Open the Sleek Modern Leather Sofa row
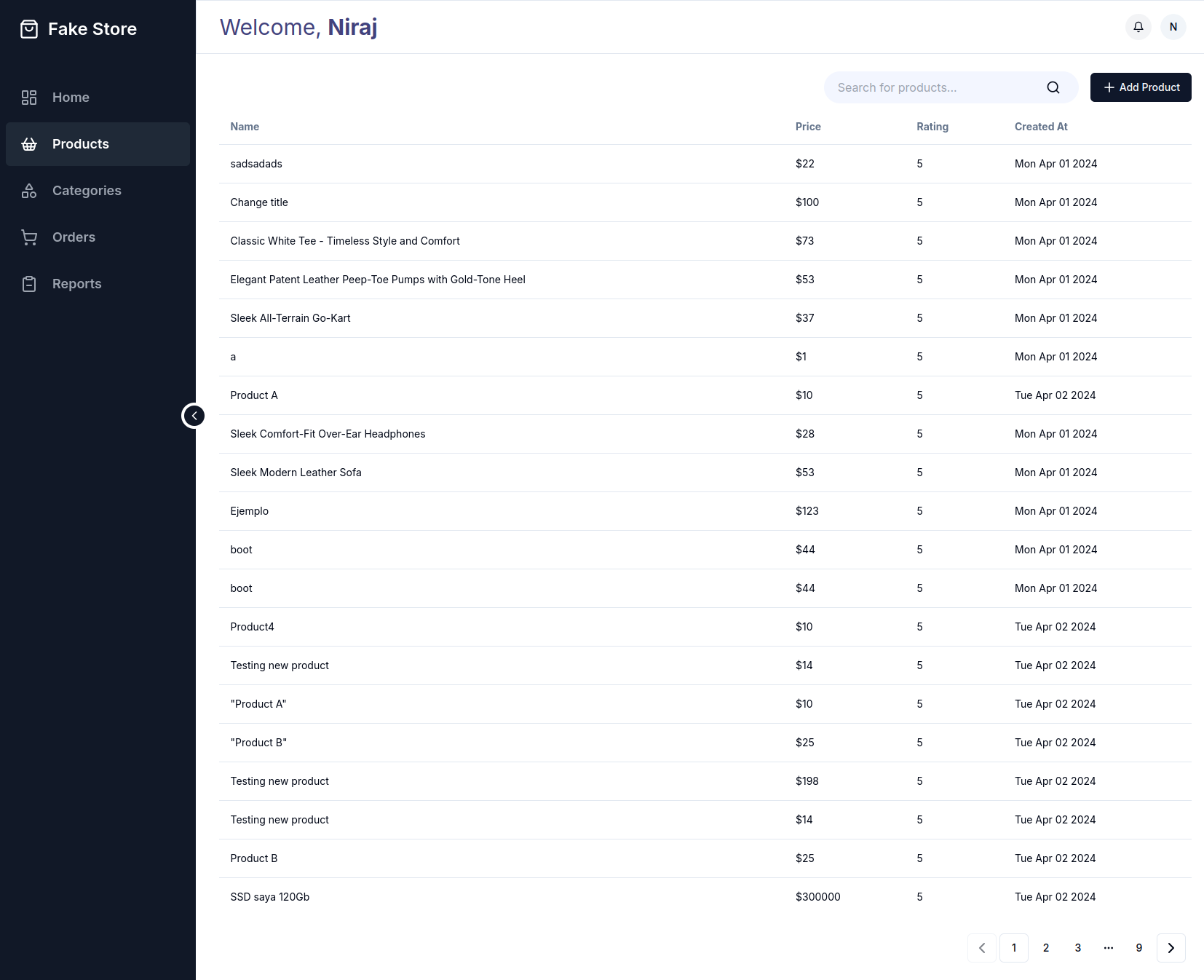 pos(296,473)
